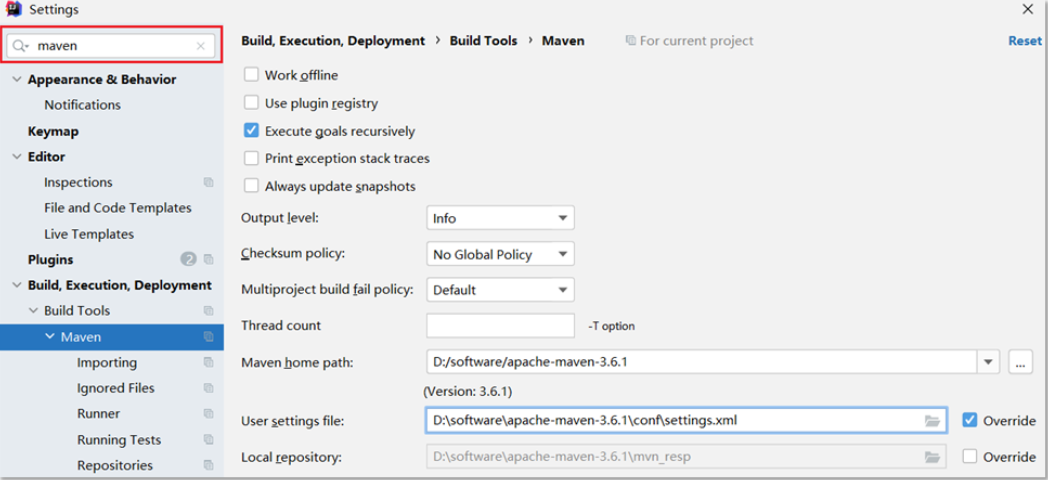Select Importing in the settings tree
1048x480 pixels.
point(107,363)
